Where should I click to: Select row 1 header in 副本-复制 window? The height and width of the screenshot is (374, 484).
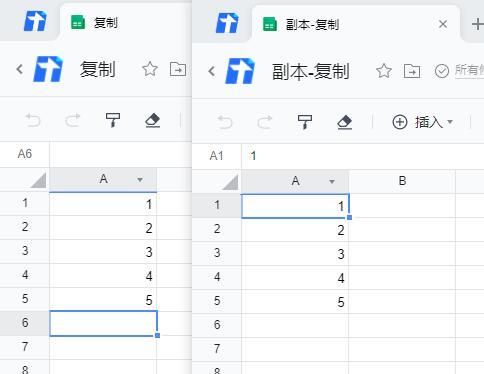(217, 205)
